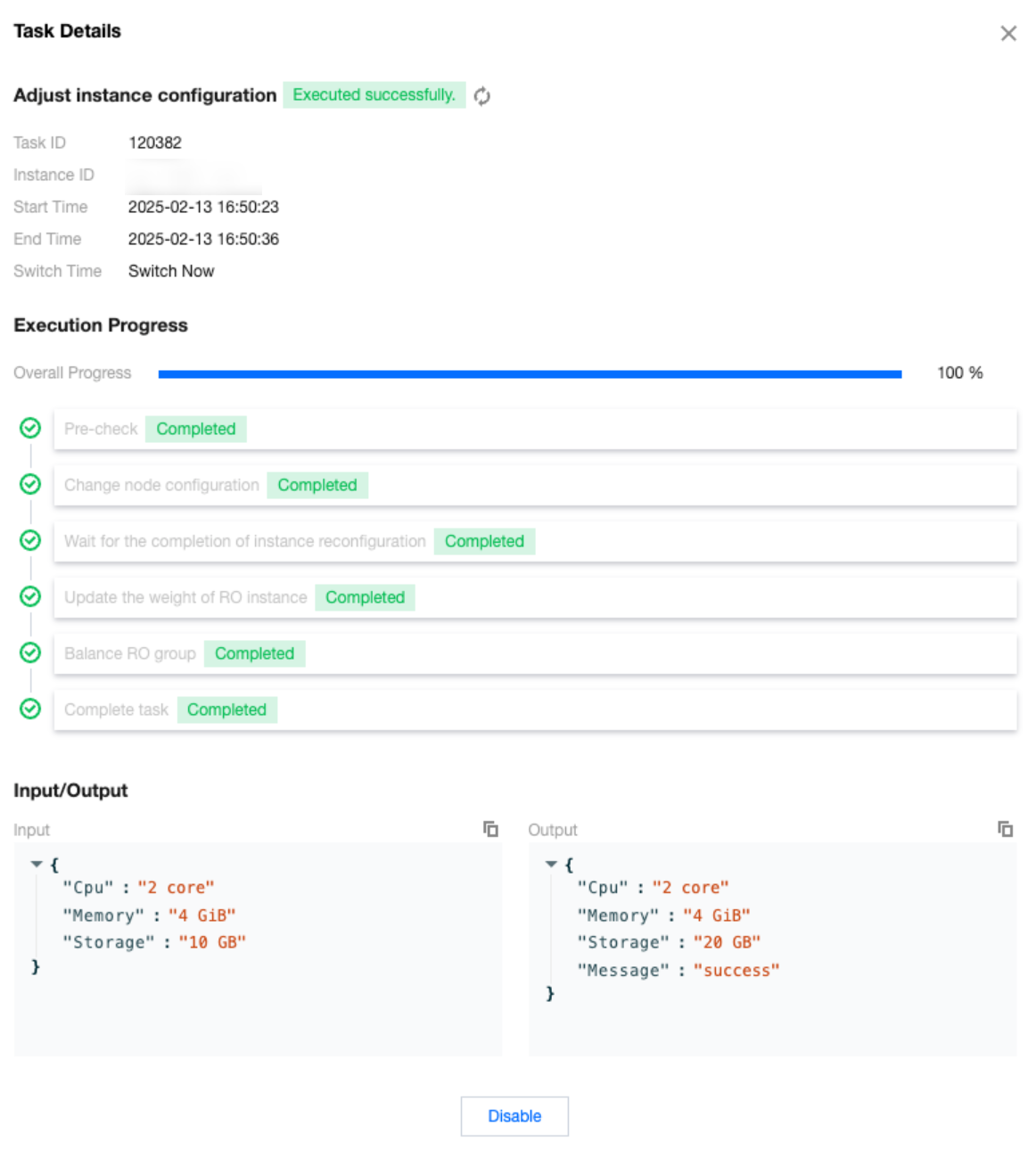Click the wait-for-reconfiguration step checkmark icon

tap(30, 540)
